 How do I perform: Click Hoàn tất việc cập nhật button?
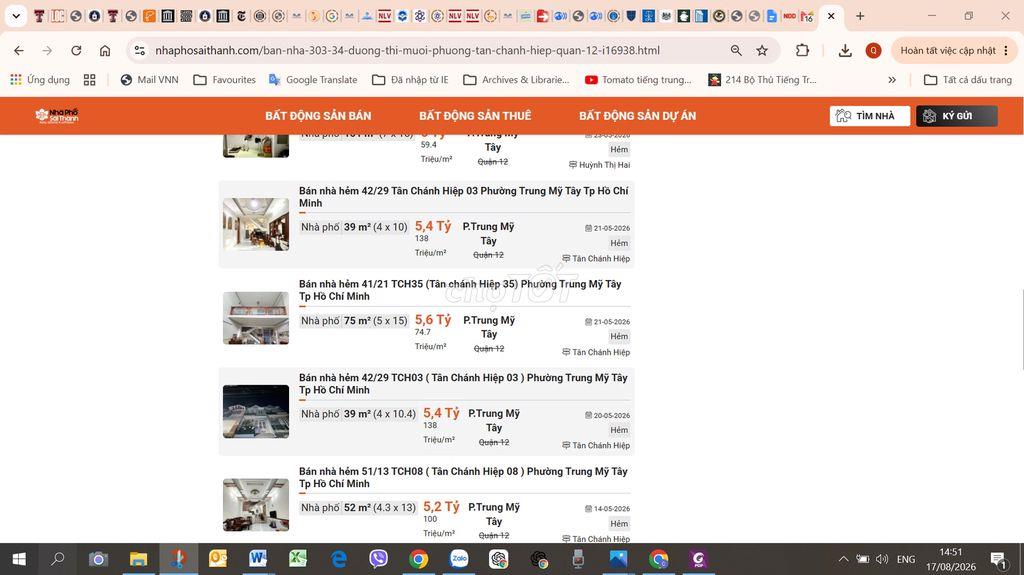[954, 50]
